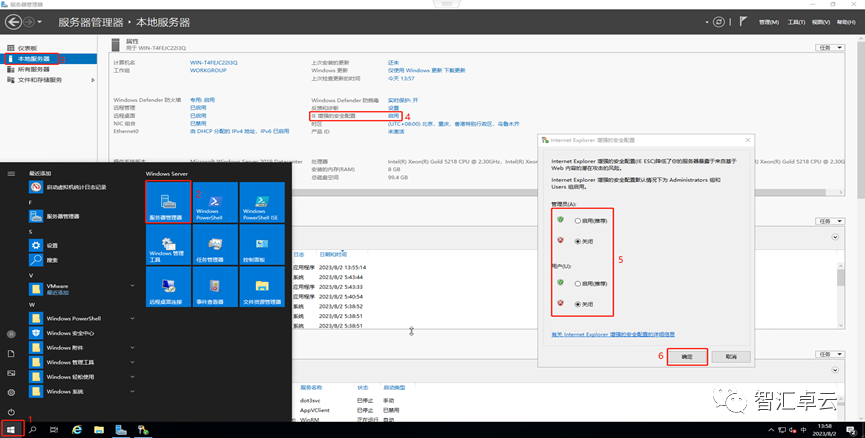Image resolution: width=865 pixels, height=438 pixels.
Task: Open the 任务管理器 tile
Action: pyautogui.click(x=215, y=244)
